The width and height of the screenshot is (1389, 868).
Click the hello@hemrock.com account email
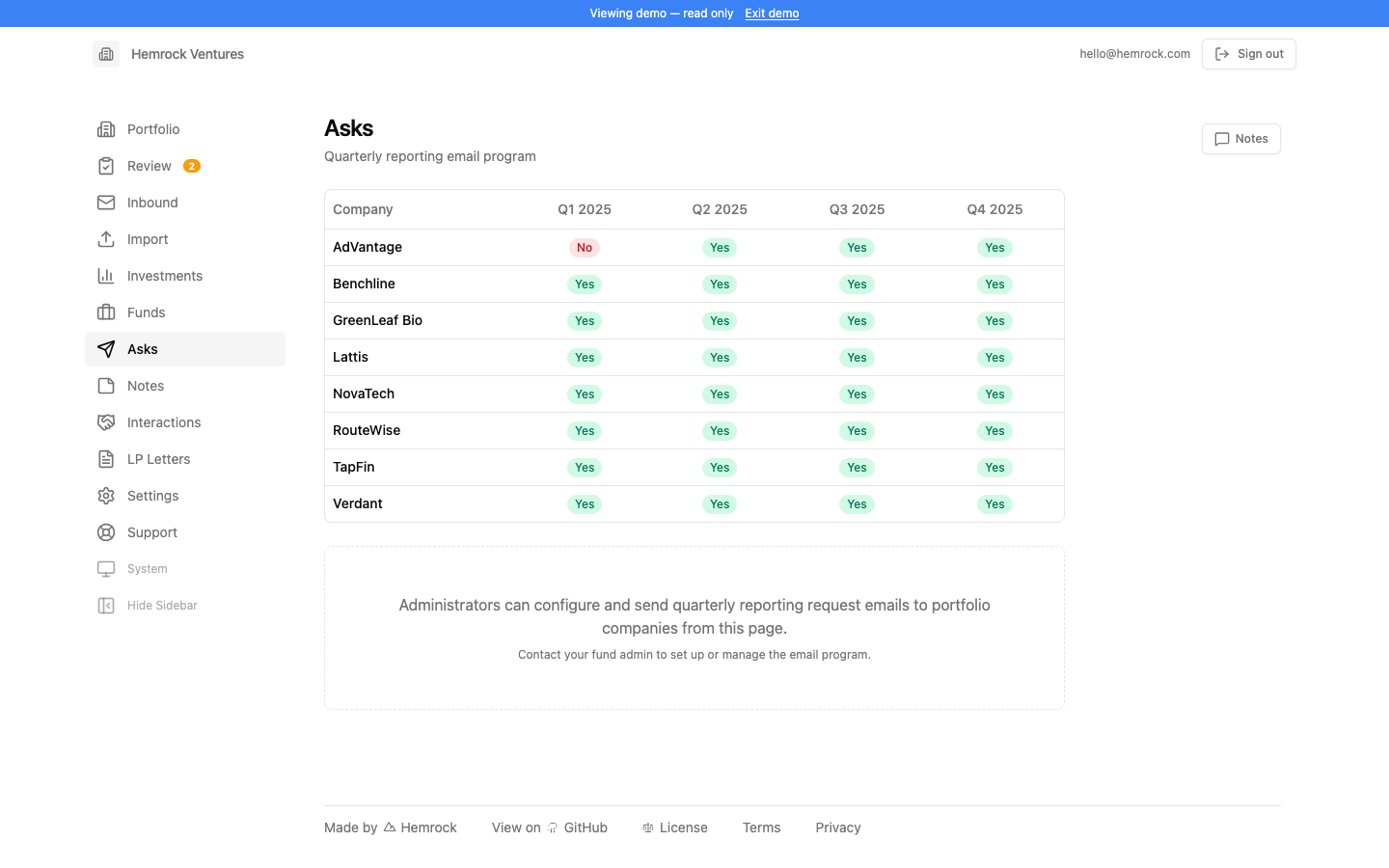[x=1135, y=54]
